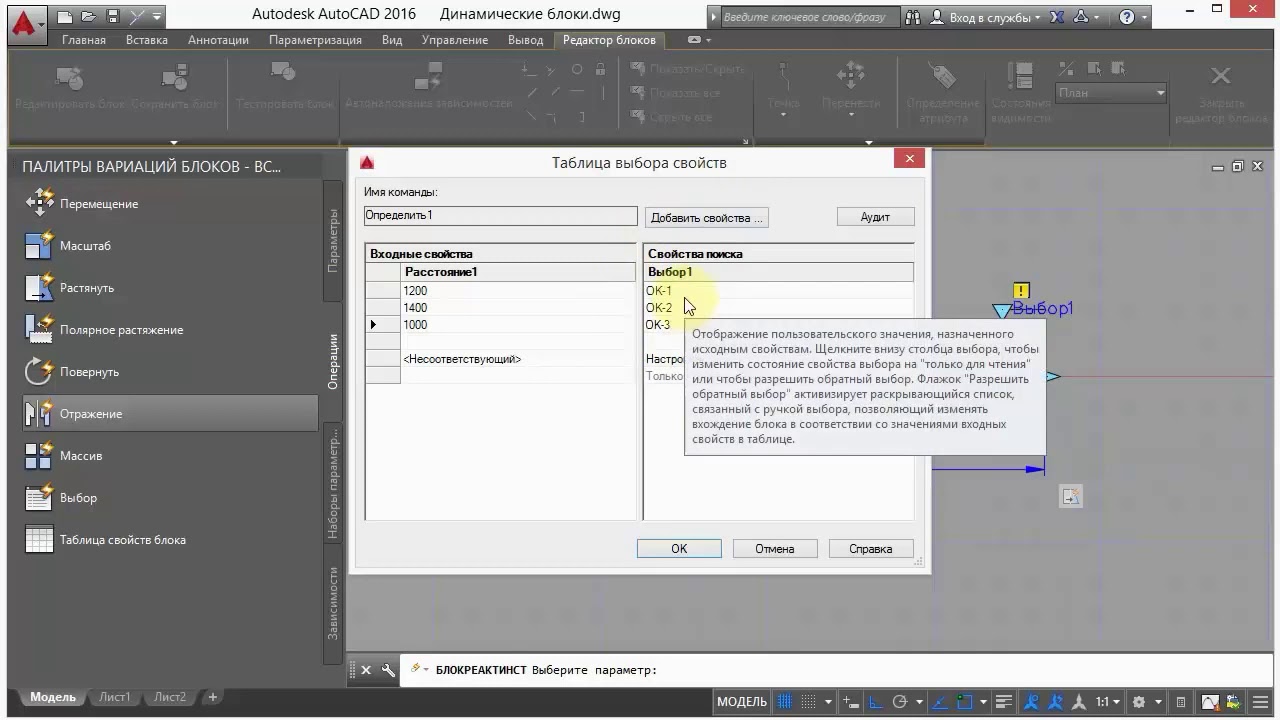This screenshot has width=1280, height=720.
Task: Click the wrench customize icon on the command line
Action: coord(388,670)
